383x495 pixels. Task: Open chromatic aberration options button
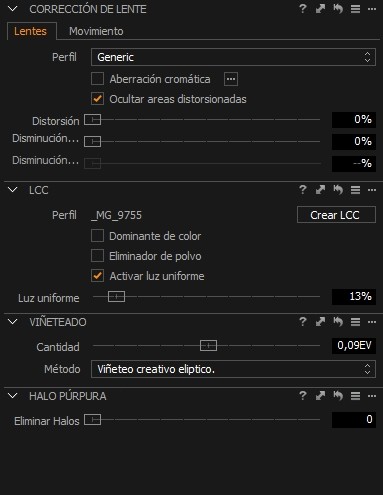[x=231, y=79]
